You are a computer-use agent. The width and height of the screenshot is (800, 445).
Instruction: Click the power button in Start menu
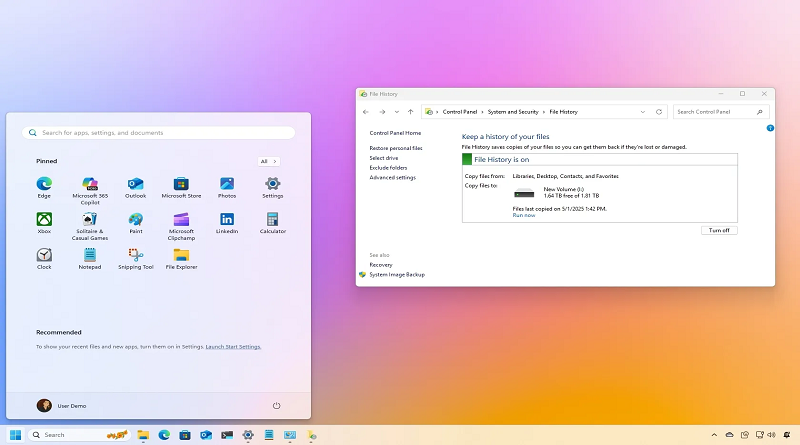tap(276, 405)
